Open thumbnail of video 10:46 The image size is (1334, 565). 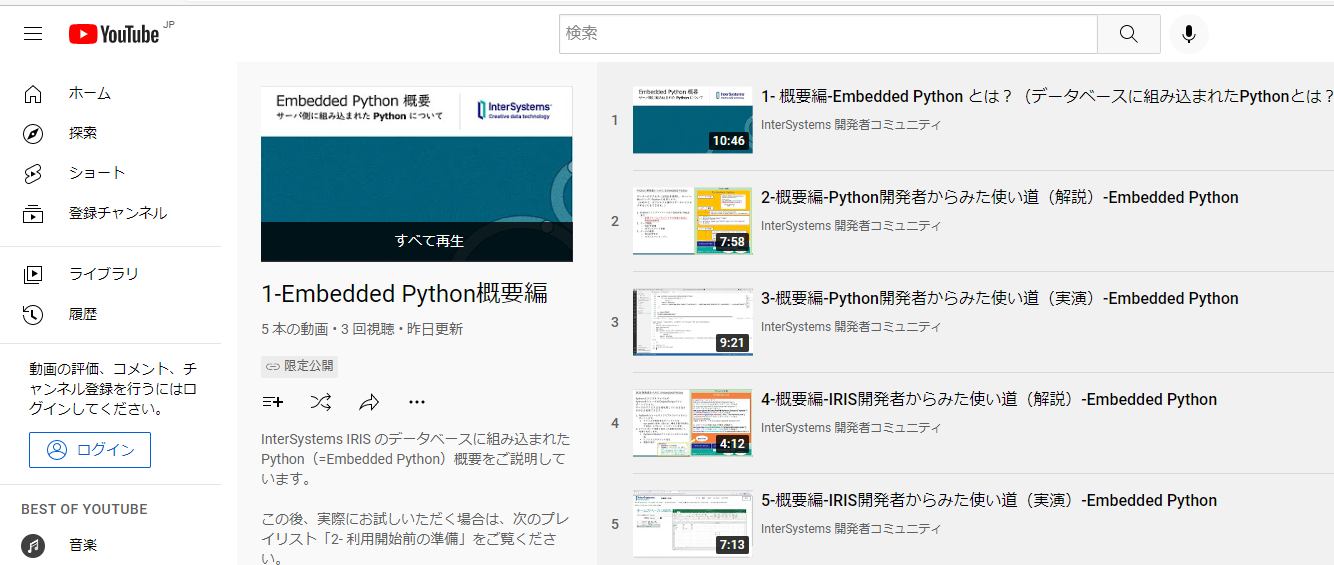tap(693, 120)
